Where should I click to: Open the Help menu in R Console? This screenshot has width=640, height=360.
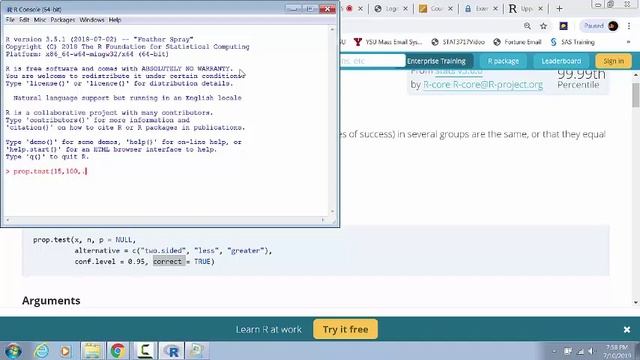tap(115, 20)
